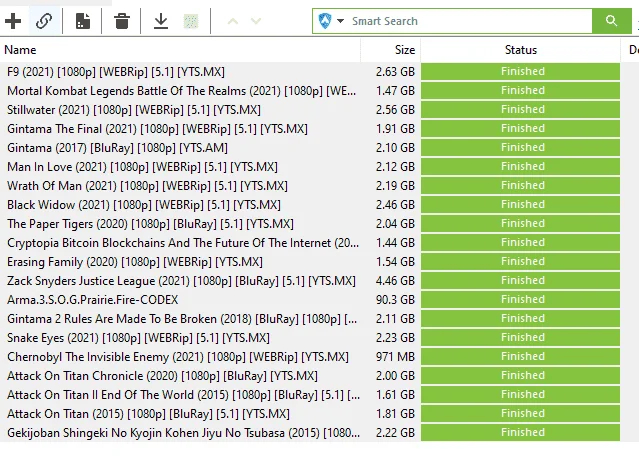Viewport: 639px width, 463px height.
Task: Click Finished status bar for F9 row
Action: pyautogui.click(x=520, y=71)
